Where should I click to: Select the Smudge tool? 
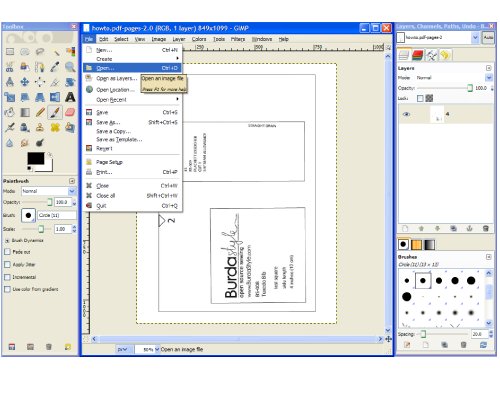pyautogui.click(x=25, y=143)
